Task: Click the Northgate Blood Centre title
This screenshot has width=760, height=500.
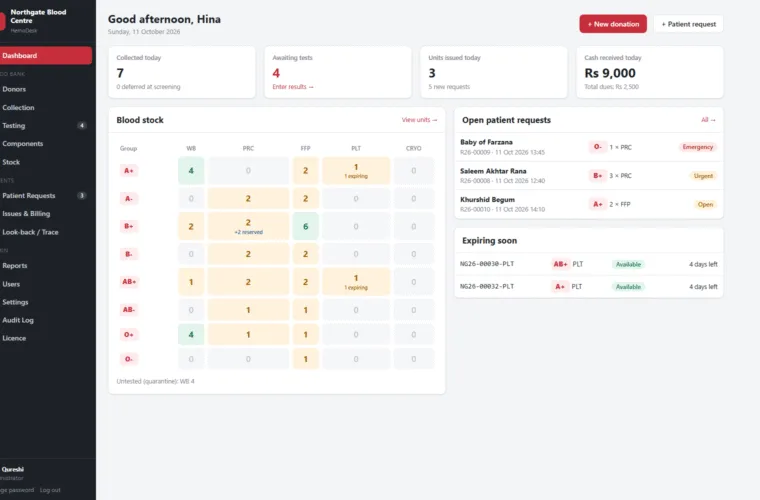Action: [x=38, y=16]
